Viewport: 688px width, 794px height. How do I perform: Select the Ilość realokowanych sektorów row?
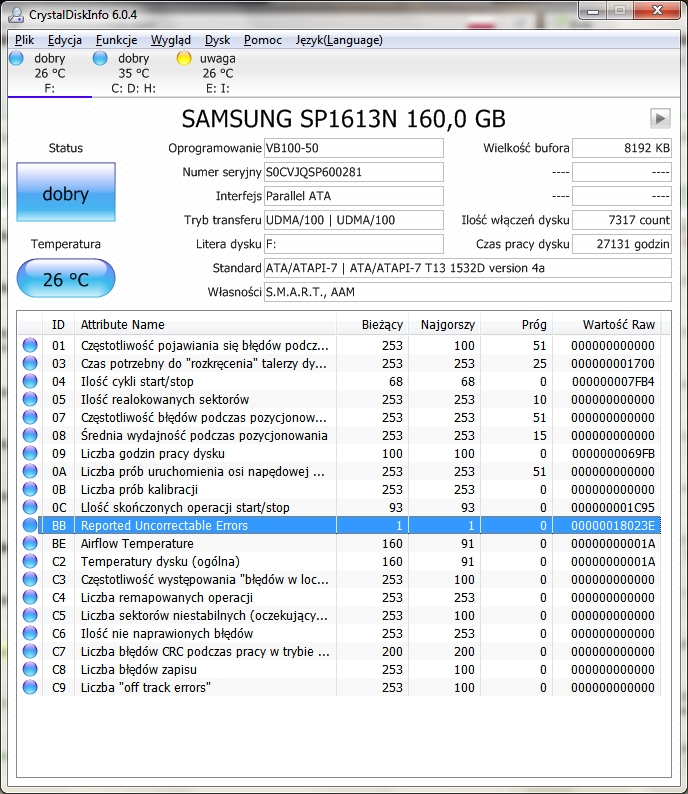click(x=339, y=399)
